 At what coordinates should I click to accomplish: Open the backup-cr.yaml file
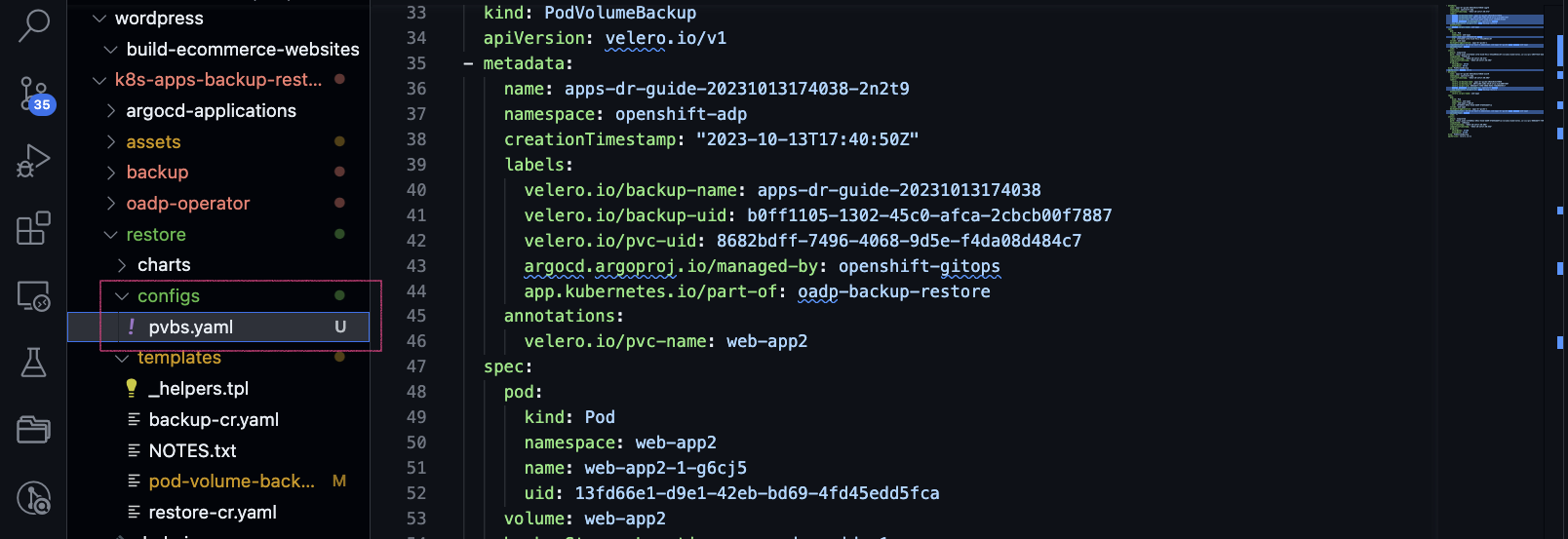pos(213,420)
